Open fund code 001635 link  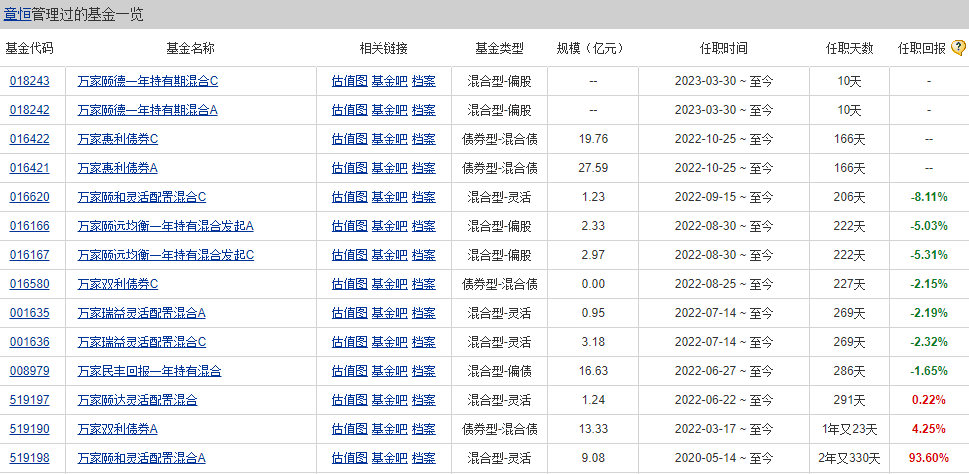30,313
